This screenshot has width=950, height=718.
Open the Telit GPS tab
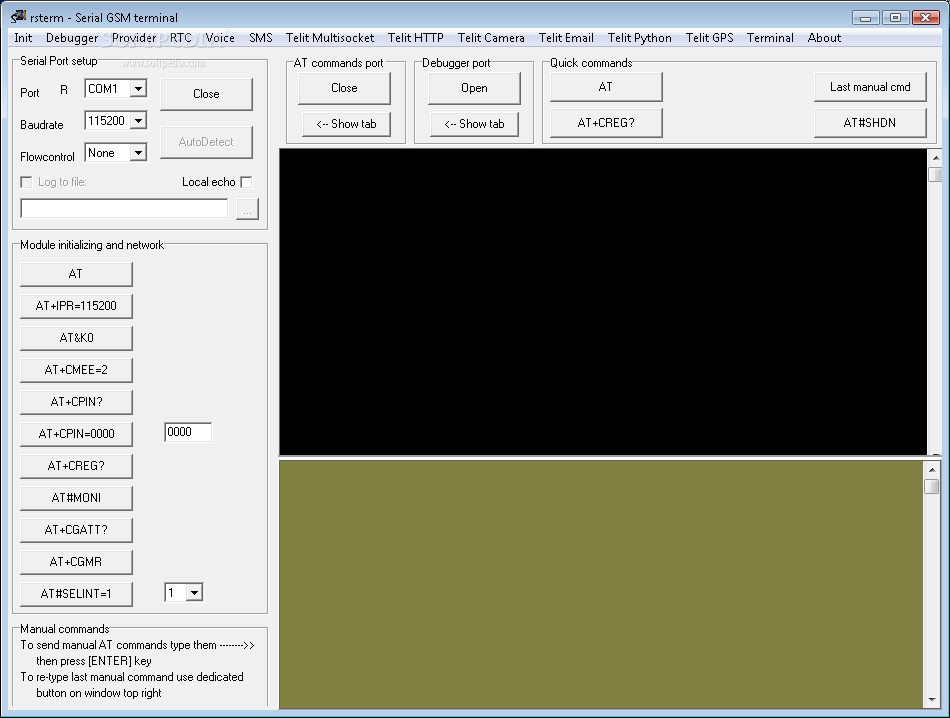pyautogui.click(x=709, y=38)
